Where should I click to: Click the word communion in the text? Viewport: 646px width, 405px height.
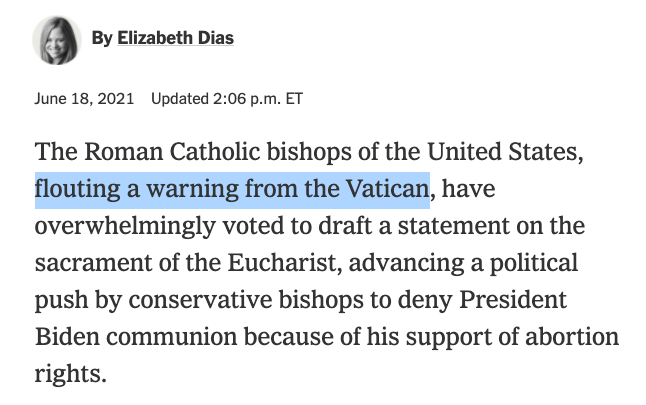[171, 337]
